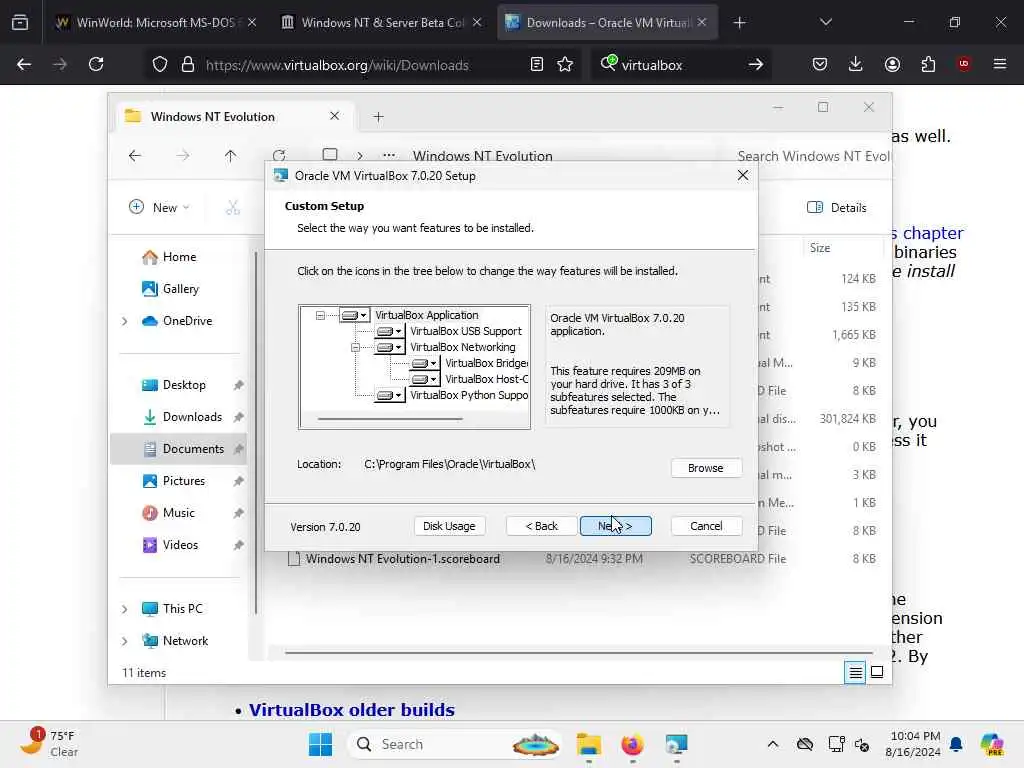Open Firefox View icon

click(x=20, y=23)
